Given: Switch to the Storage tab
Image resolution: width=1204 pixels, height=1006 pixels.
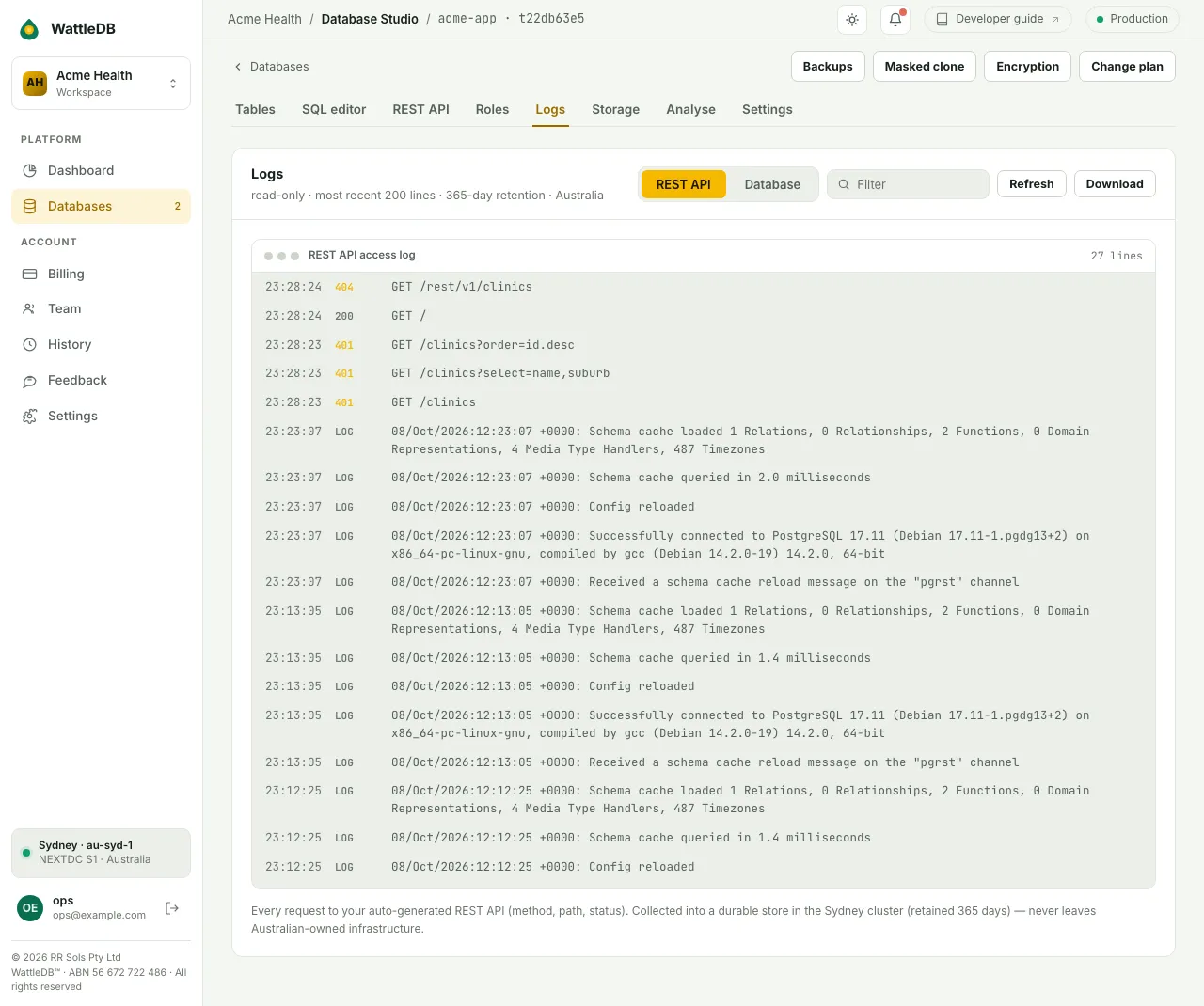Looking at the screenshot, I should click(616, 109).
